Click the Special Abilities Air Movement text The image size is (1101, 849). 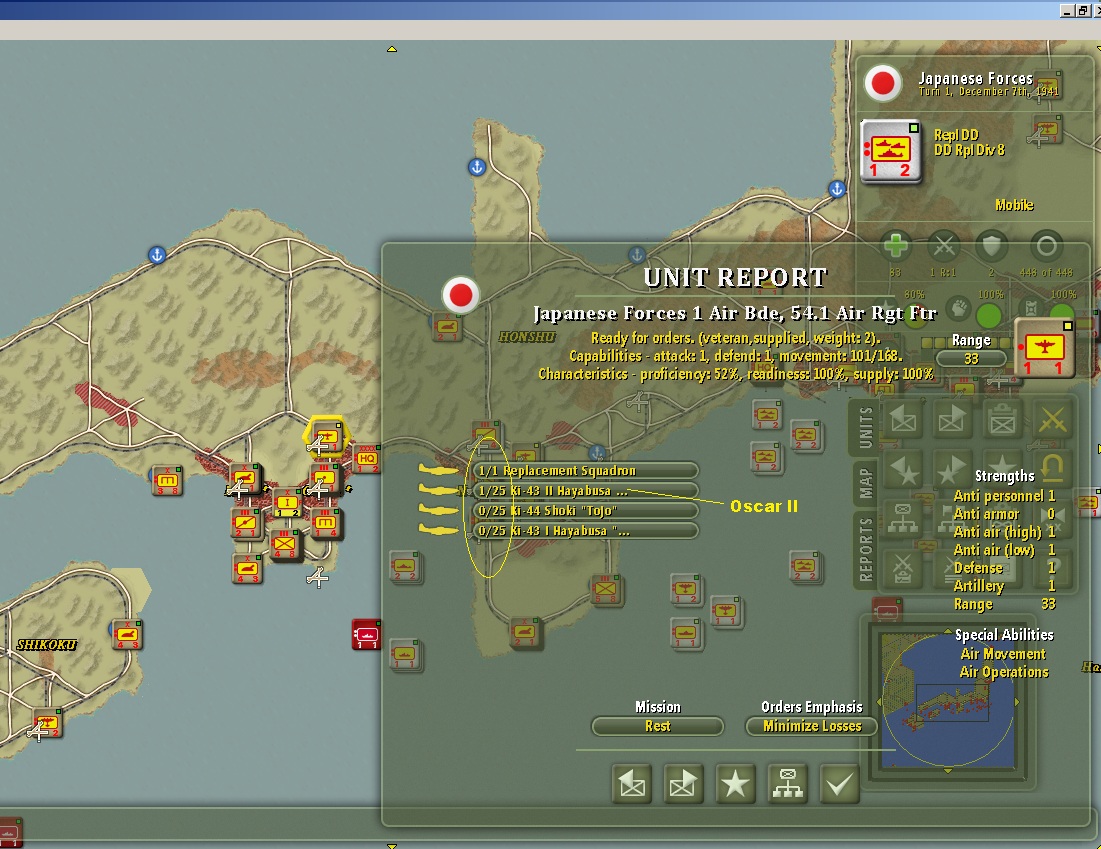[1003, 654]
